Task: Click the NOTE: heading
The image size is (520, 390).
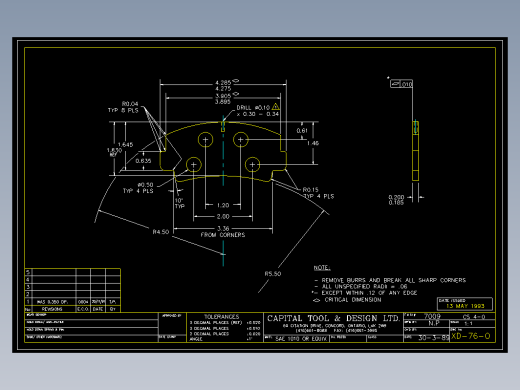Action: [322, 268]
